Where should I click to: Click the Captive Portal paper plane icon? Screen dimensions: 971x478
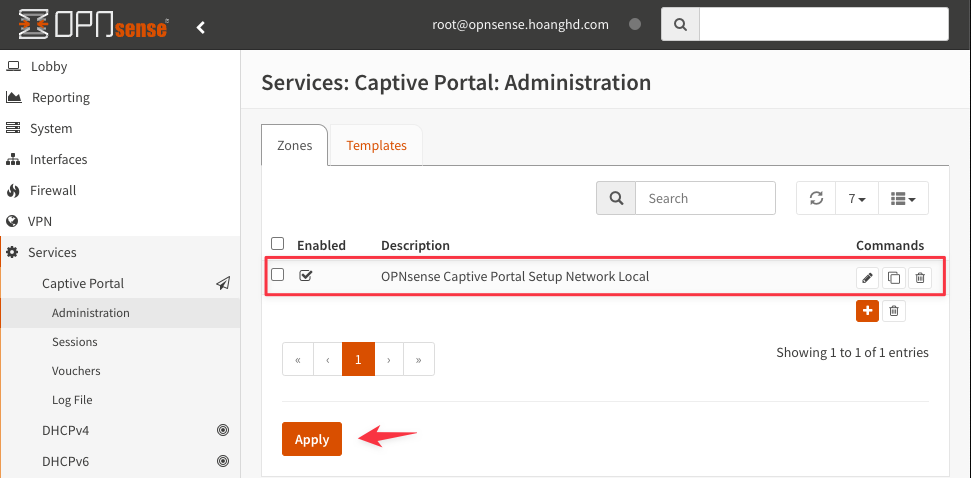pos(223,283)
